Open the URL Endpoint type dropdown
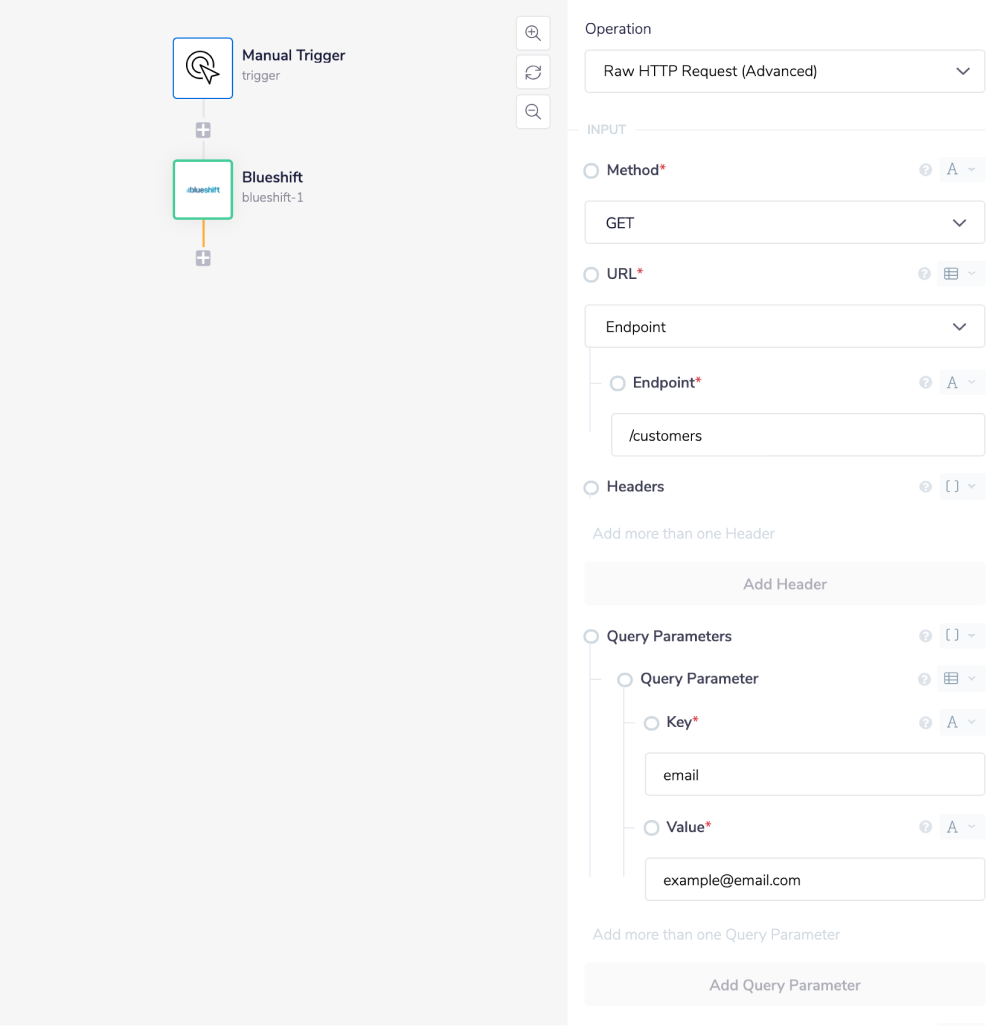 point(784,327)
